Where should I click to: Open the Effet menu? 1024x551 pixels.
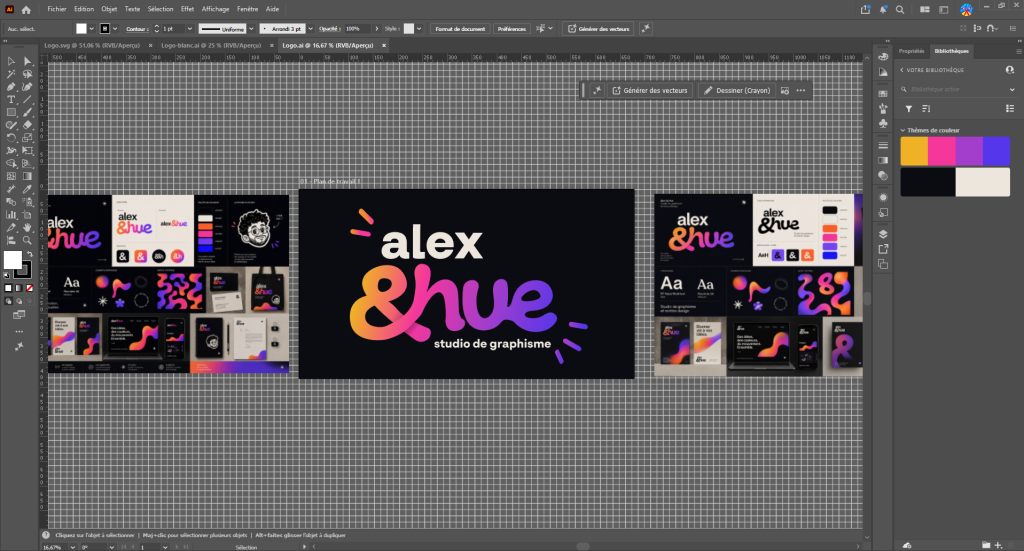tap(187, 9)
